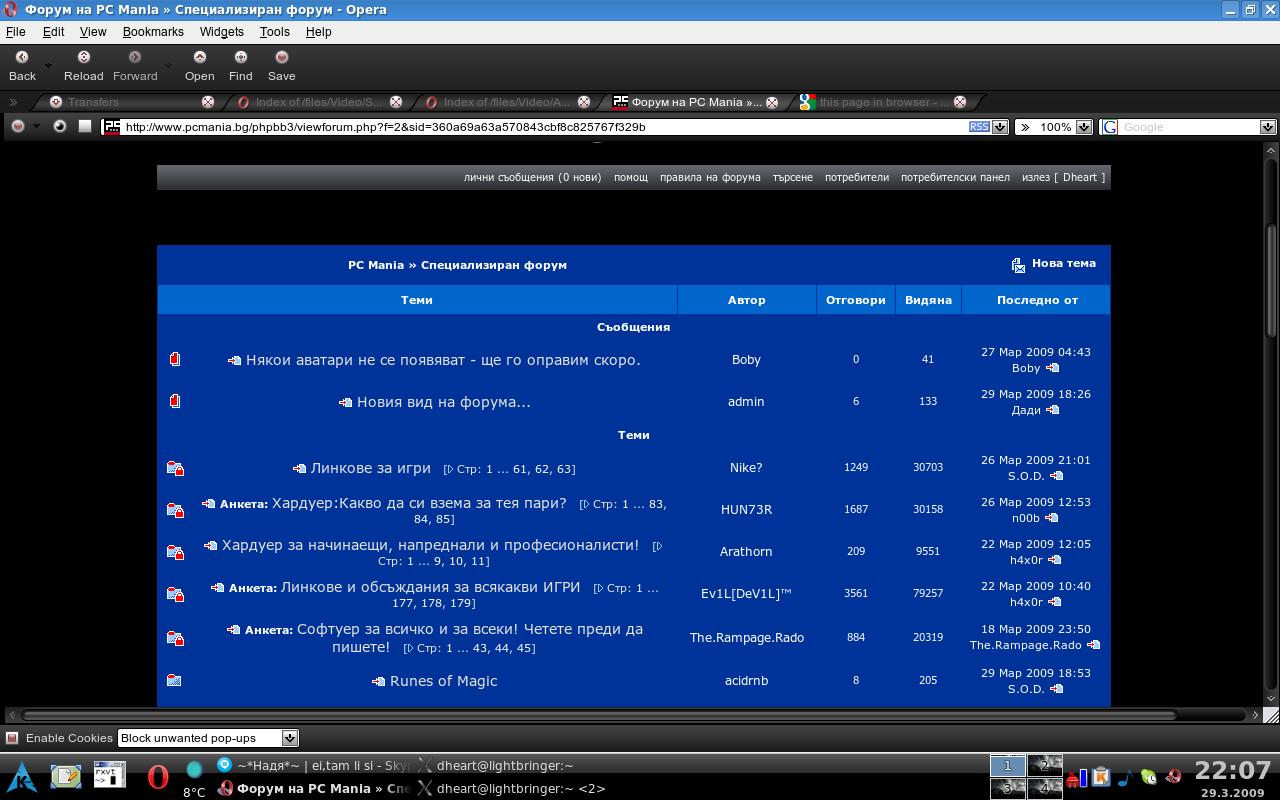This screenshot has height=800, width=1280.
Task: Click the vertical scrollbar thumb
Action: tap(1272, 280)
